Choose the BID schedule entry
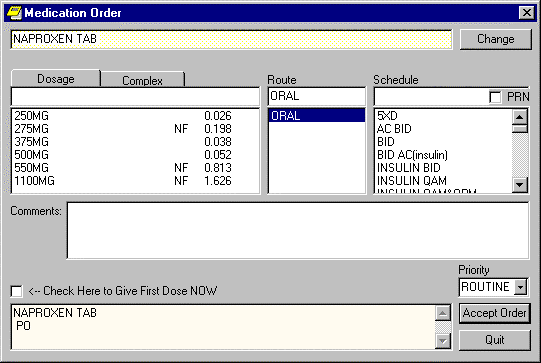Viewport: 541px width, 363px height. click(444, 141)
